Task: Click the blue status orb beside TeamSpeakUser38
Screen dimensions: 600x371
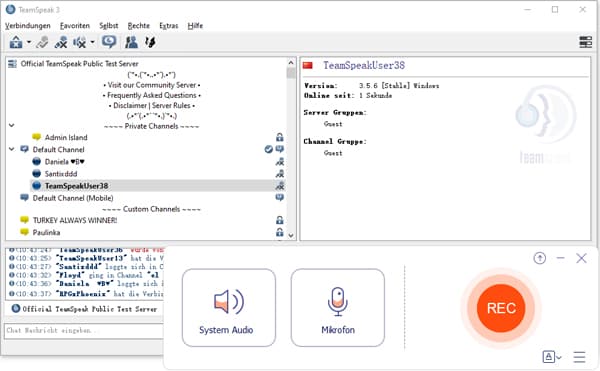Action: tap(36, 186)
